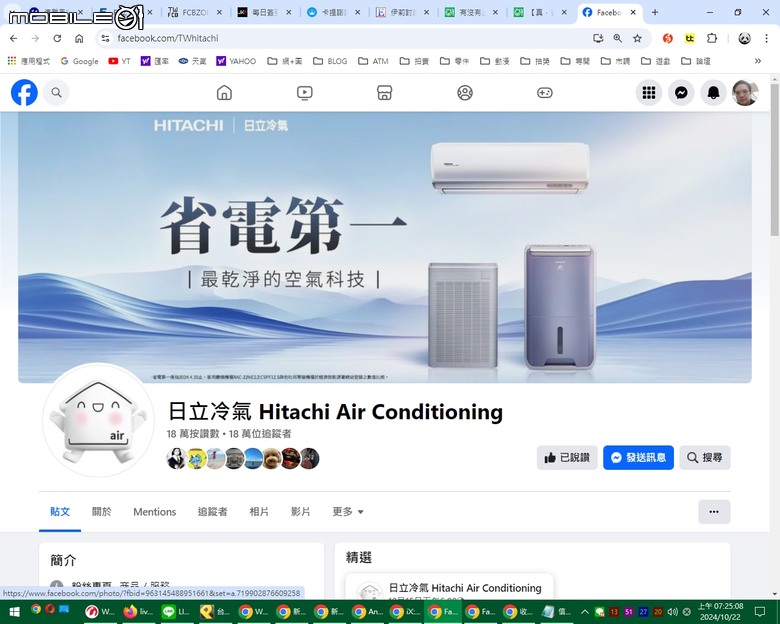Open the Facebook Groups icon
This screenshot has width=780, height=624.
tap(465, 93)
